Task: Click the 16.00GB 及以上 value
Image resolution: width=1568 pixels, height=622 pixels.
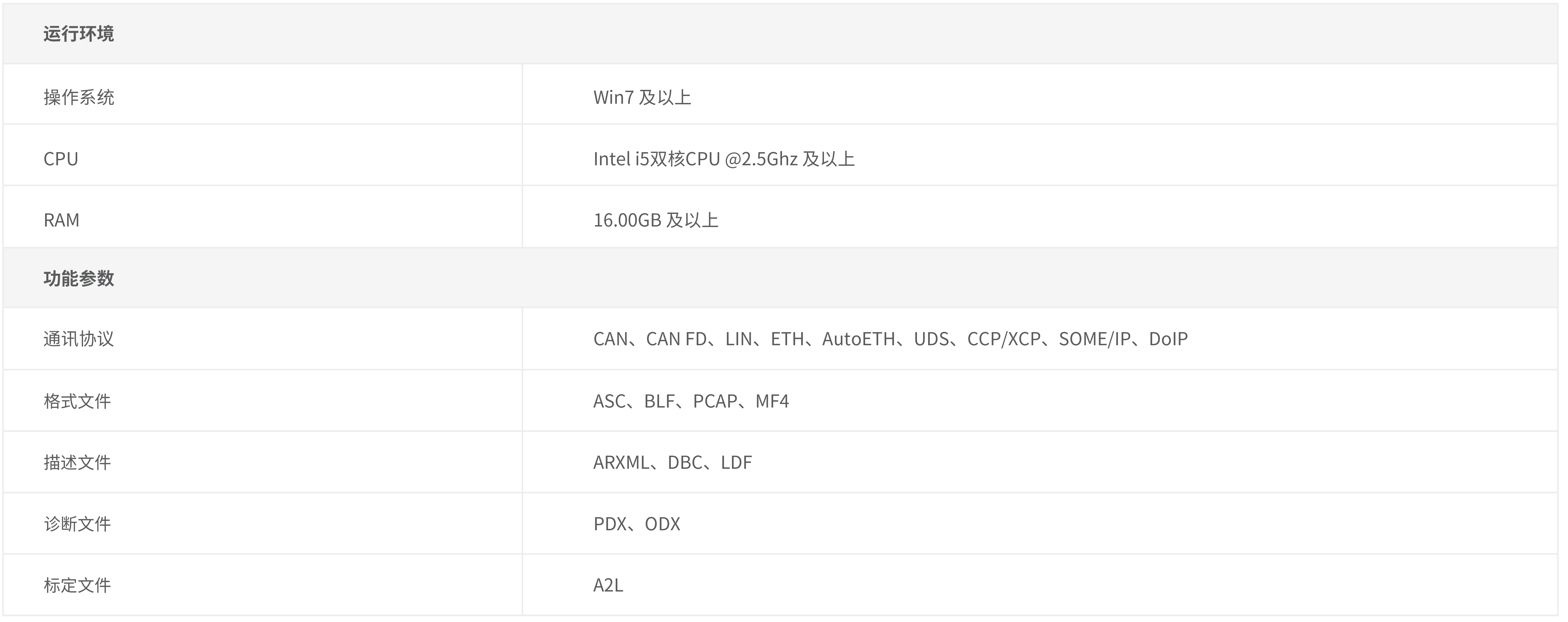Action: 656,220
